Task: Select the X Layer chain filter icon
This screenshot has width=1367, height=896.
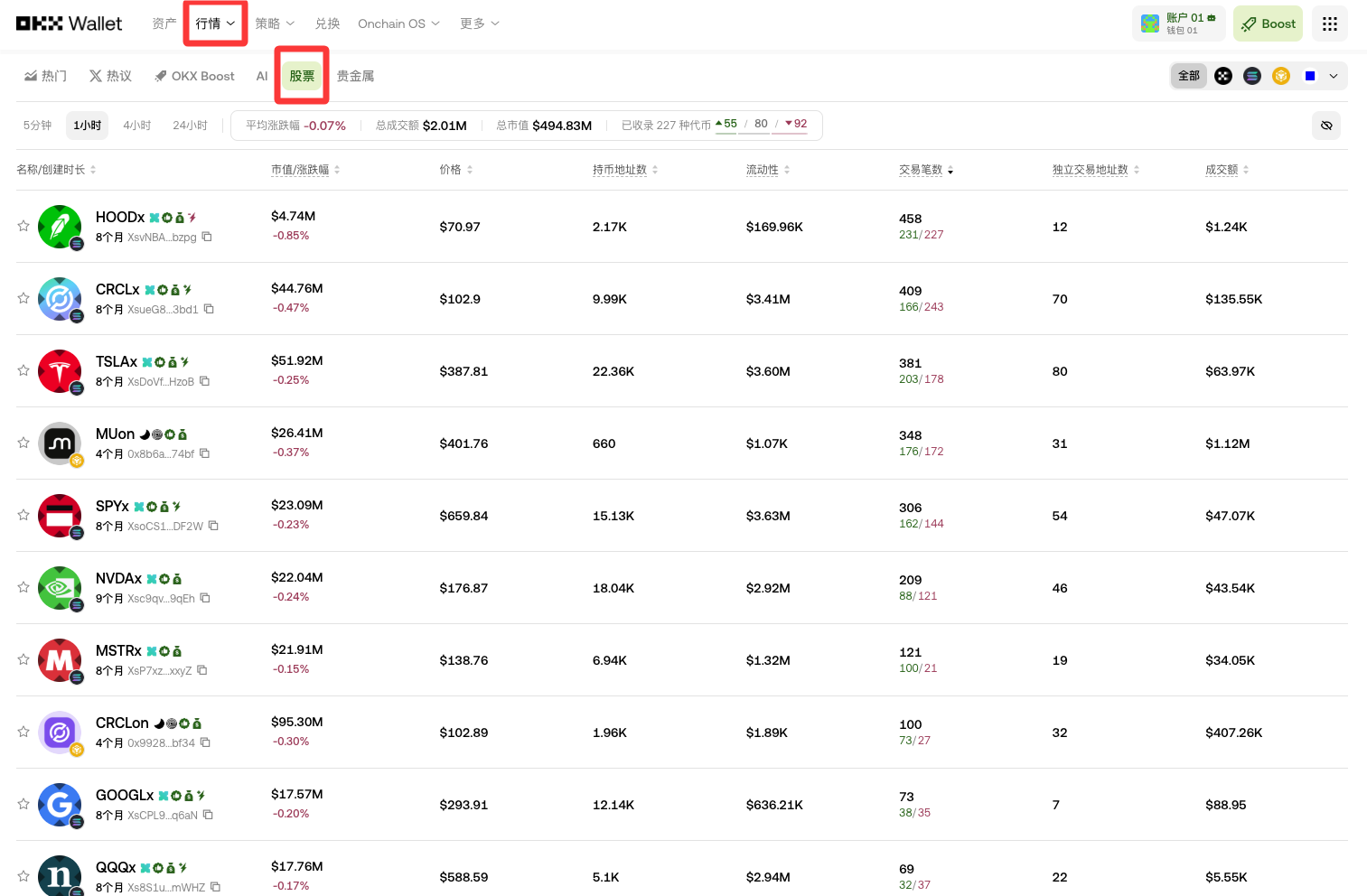Action: [1222, 76]
